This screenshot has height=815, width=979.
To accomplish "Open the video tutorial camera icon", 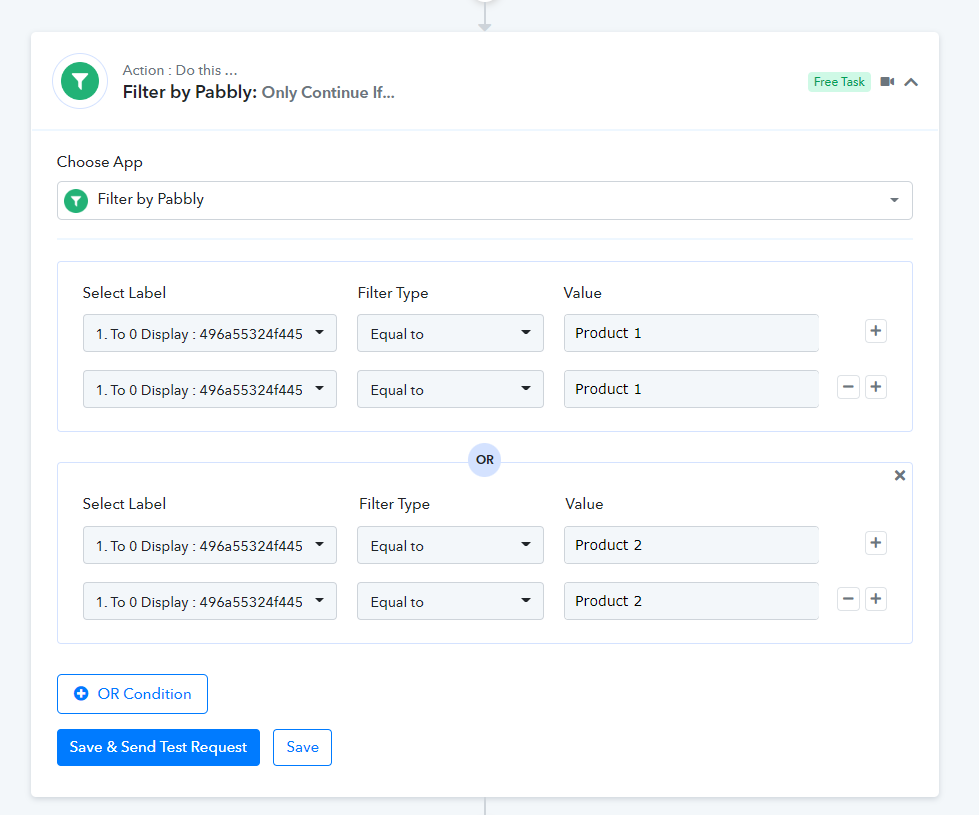I will (x=887, y=82).
